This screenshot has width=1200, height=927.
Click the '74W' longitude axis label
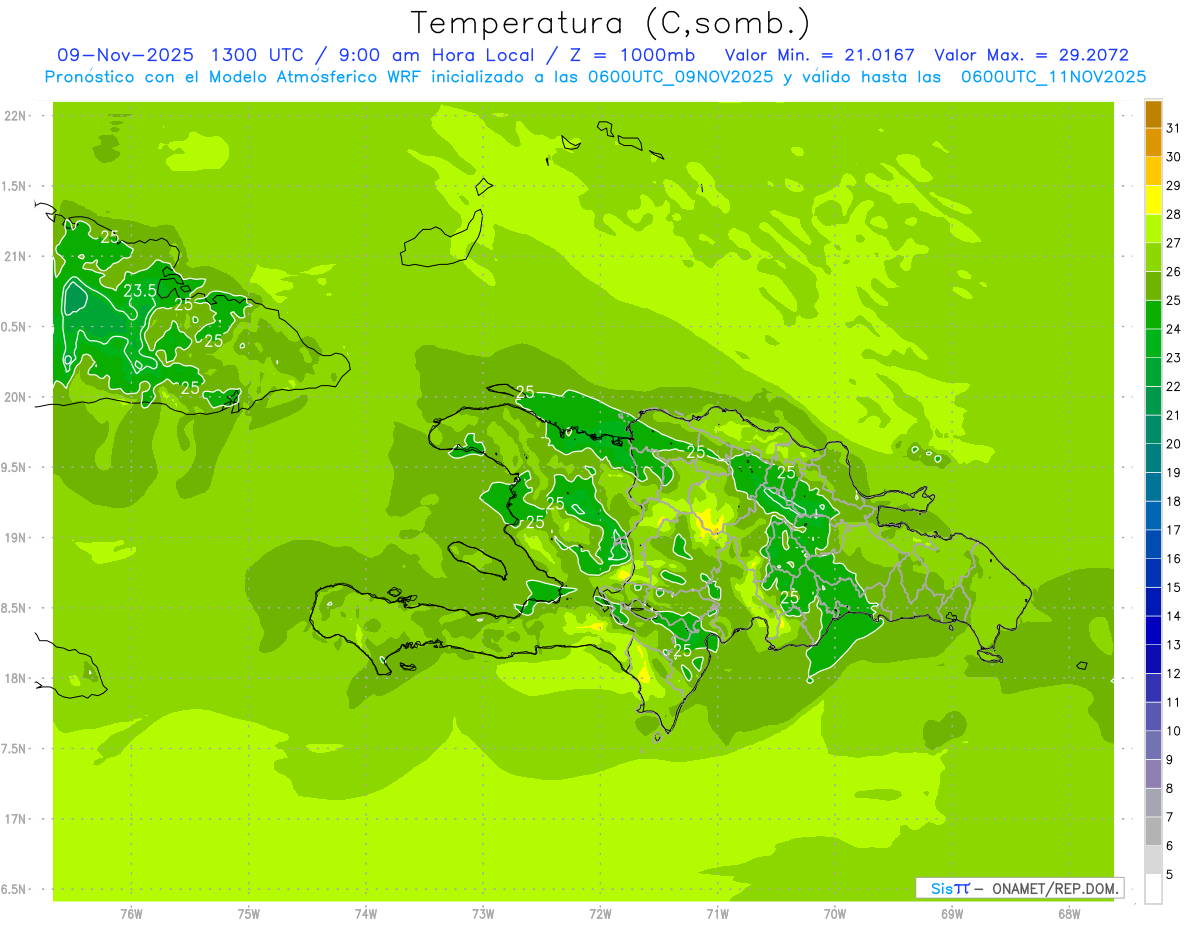[x=366, y=914]
